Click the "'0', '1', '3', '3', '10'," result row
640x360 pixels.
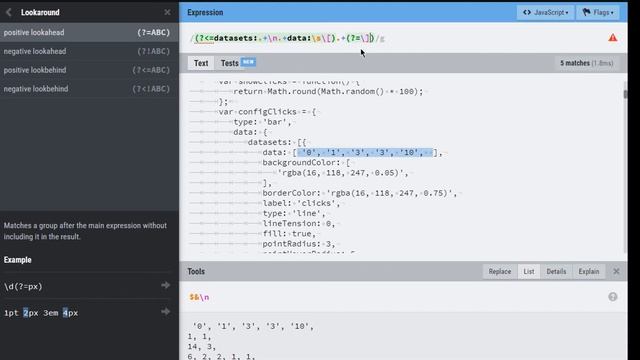tap(253, 327)
